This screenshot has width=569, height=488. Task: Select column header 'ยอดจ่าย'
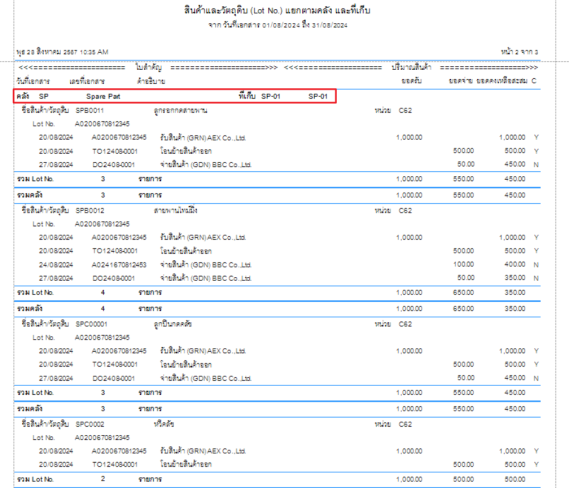[461, 81]
